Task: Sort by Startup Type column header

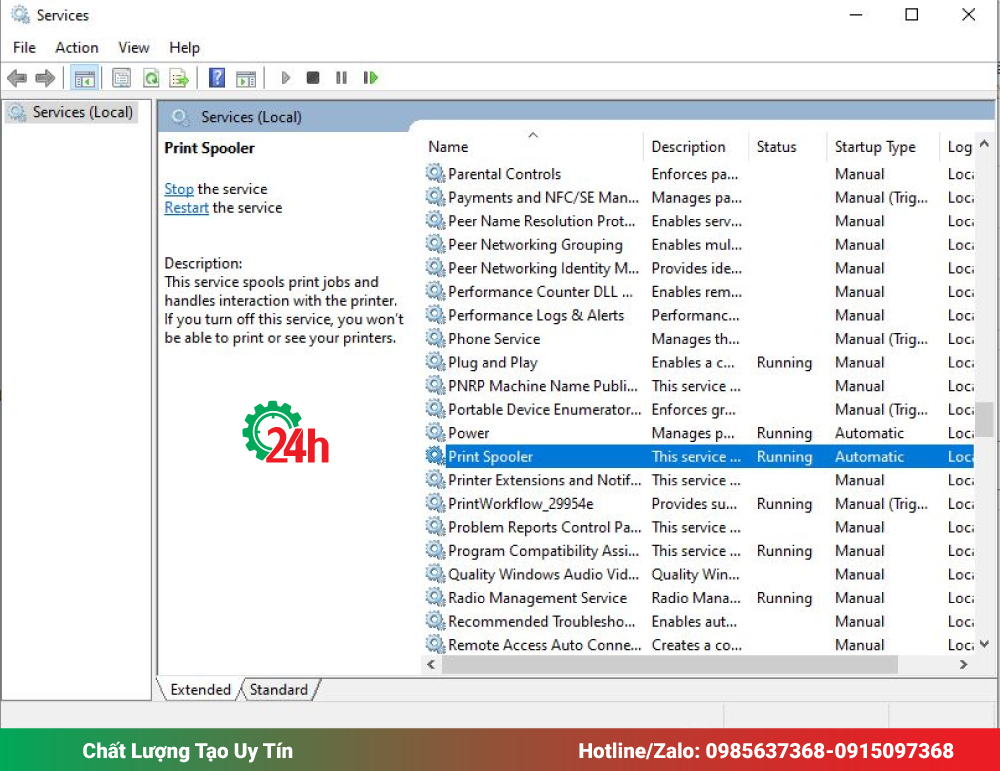Action: [875, 147]
